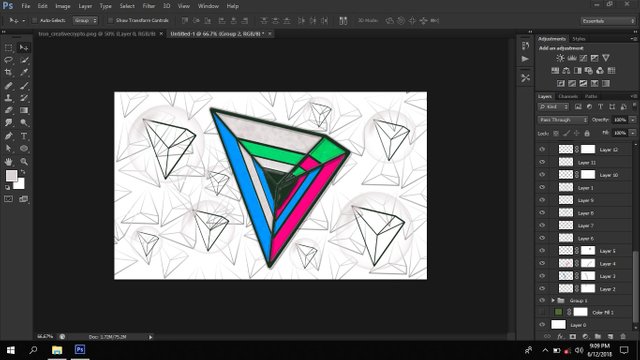Viewport: 640px width, 360px height.
Task: Click the foreground color swatch
Action: 11,176
